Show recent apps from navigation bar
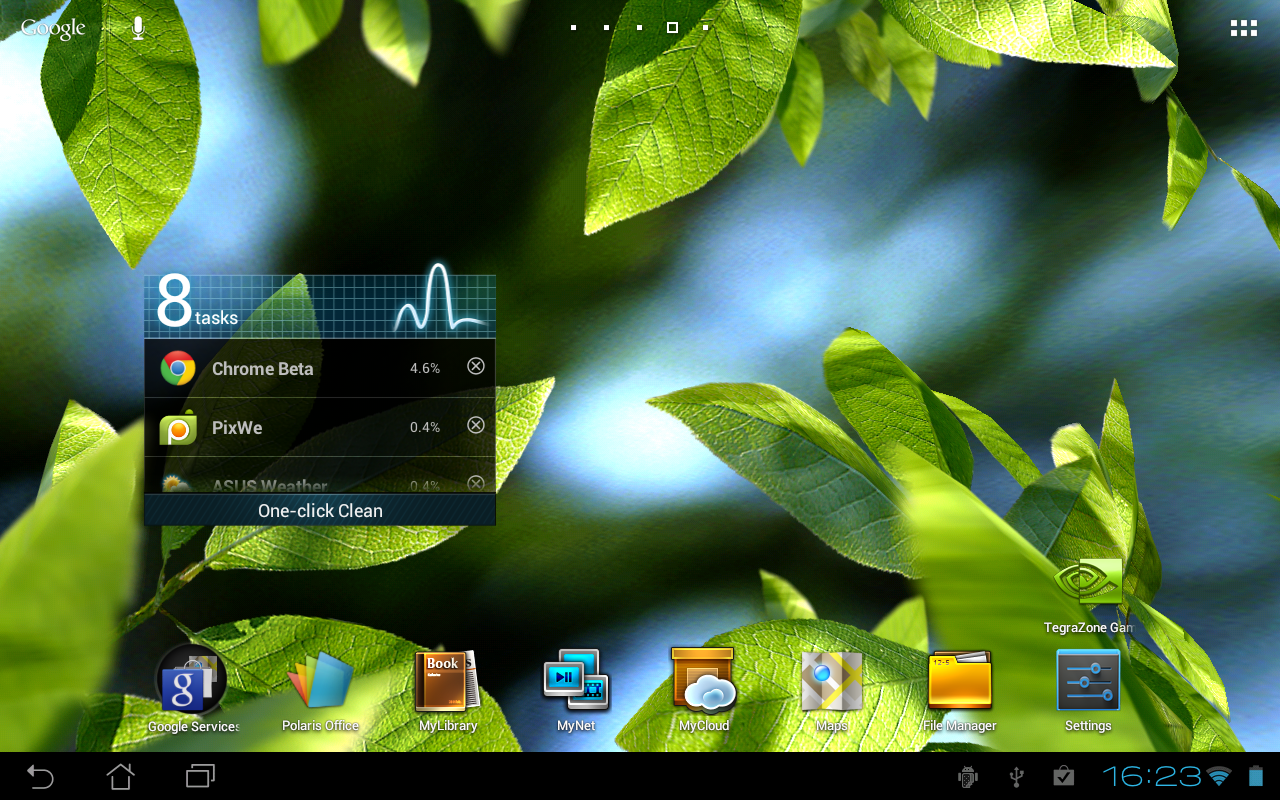 200,776
